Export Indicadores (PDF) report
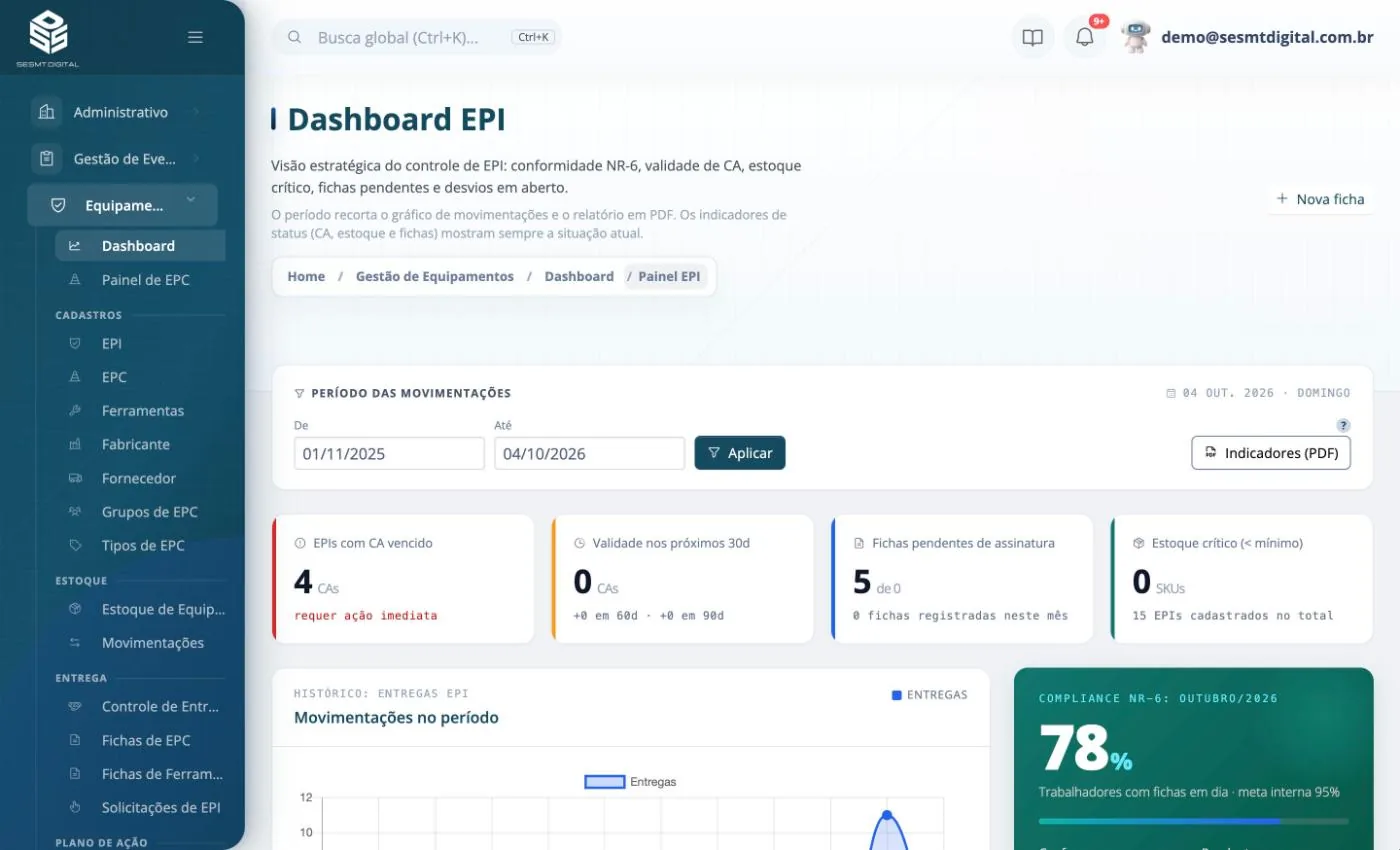Viewport: 1400px width, 850px height. [1271, 453]
